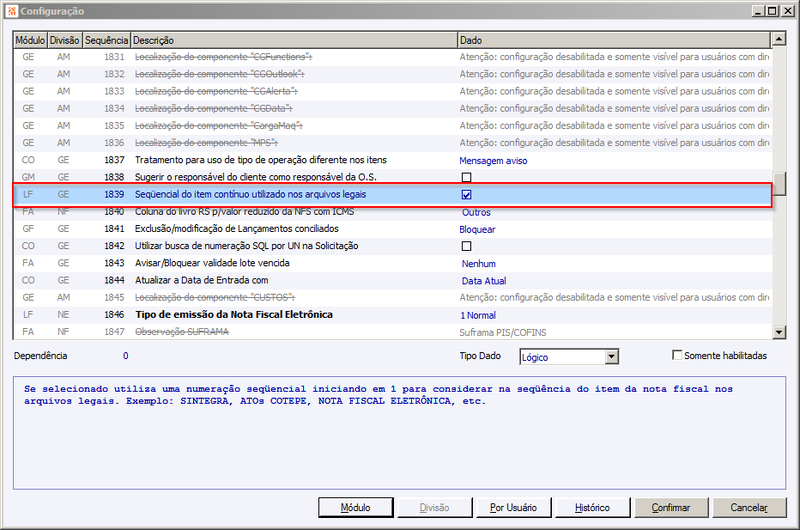Screen dimensions: 800x530
Task: Click the Data Atual value
Action: point(484,281)
